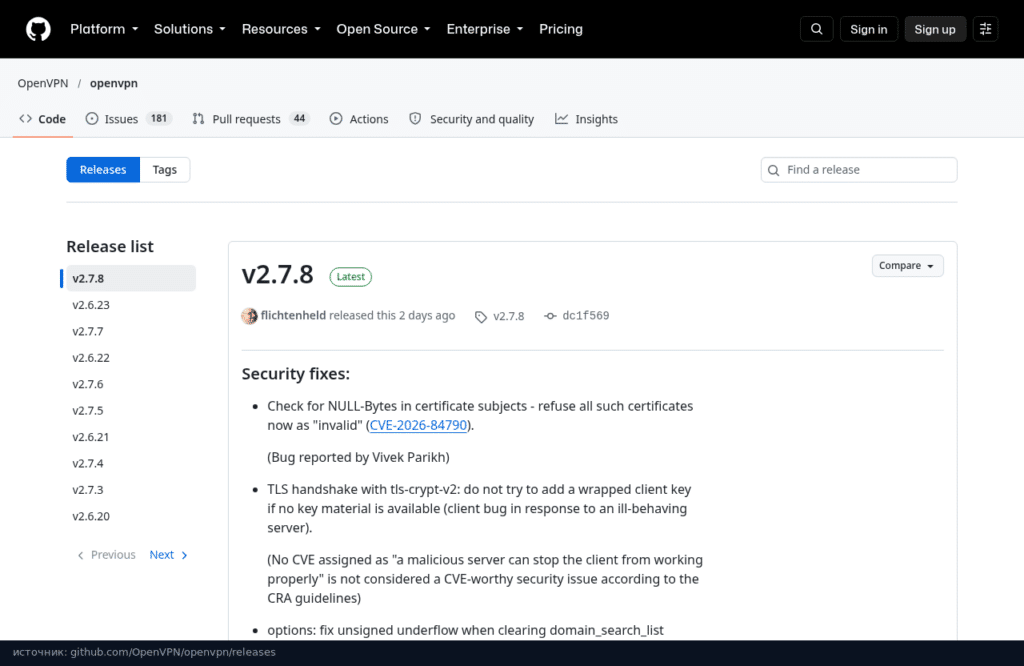
Task: Expand the Enterprise menu
Action: (485, 29)
